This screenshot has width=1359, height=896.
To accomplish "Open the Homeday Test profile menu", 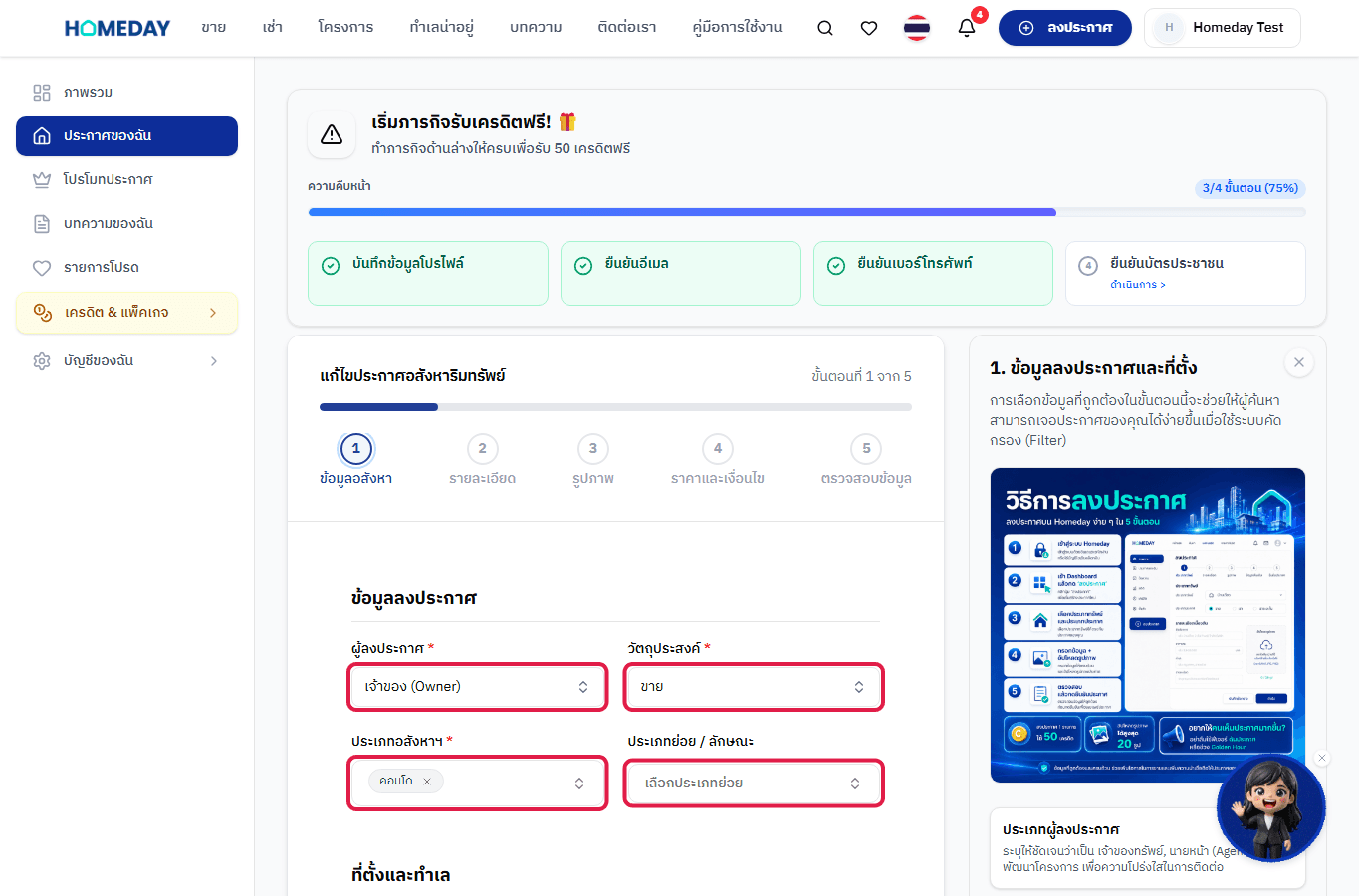I will click(1223, 28).
